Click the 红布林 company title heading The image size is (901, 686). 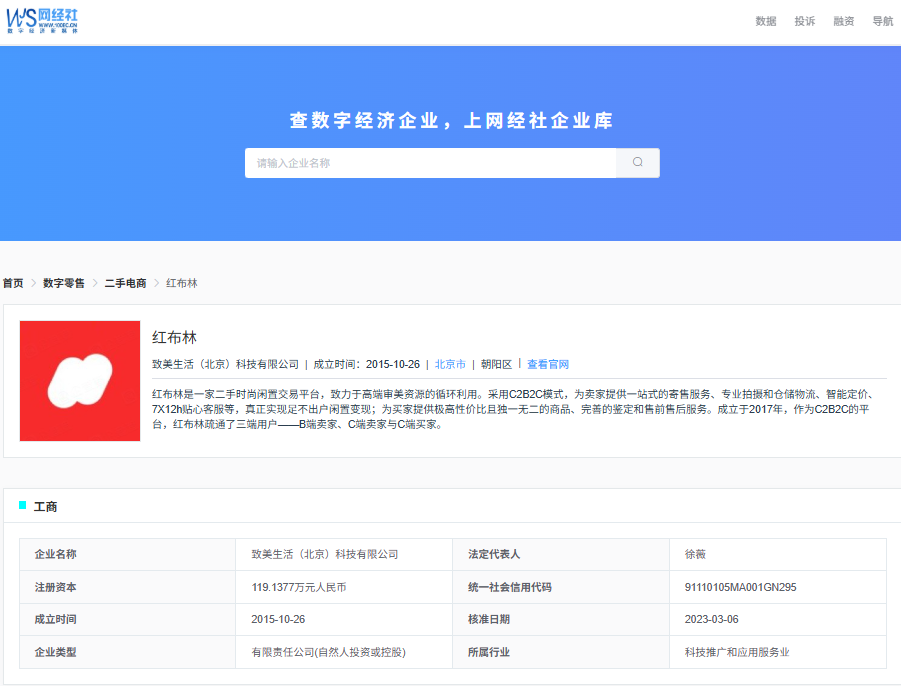tap(174, 337)
